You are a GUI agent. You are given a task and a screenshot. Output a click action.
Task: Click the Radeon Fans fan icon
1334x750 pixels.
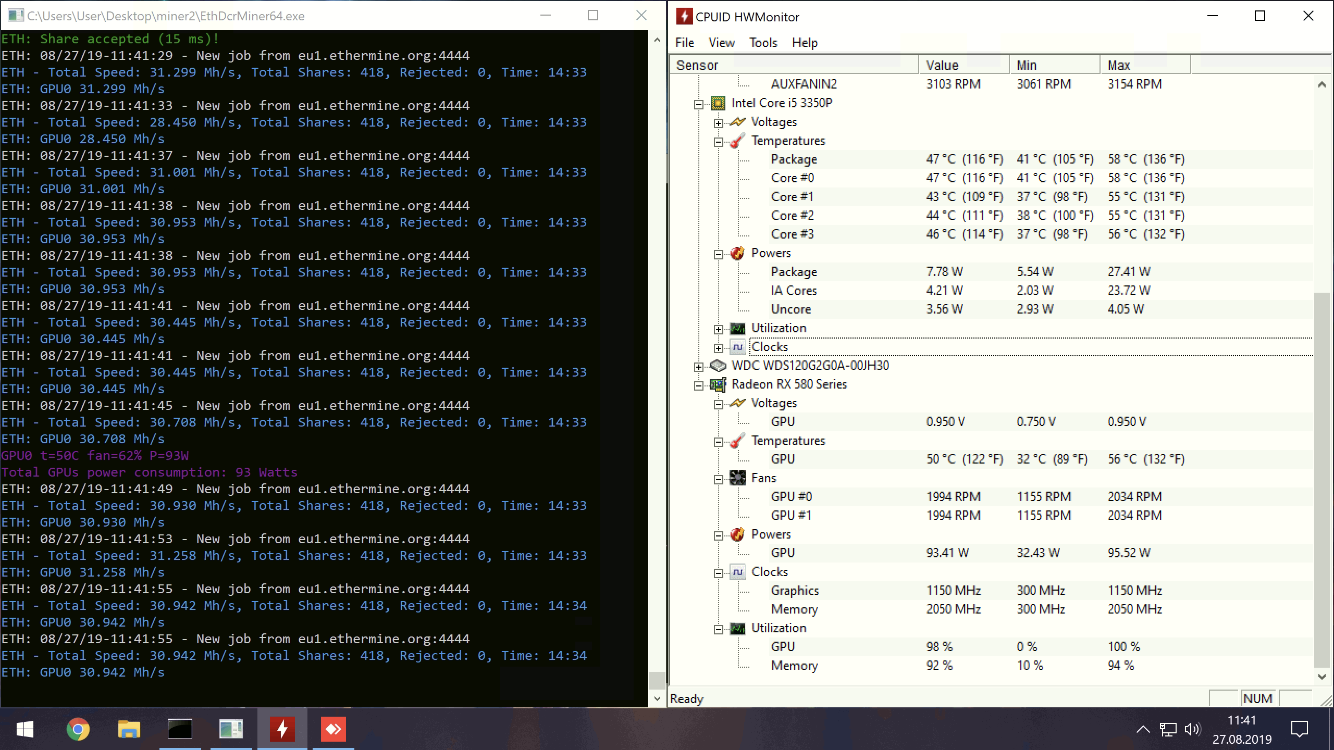[x=737, y=478]
